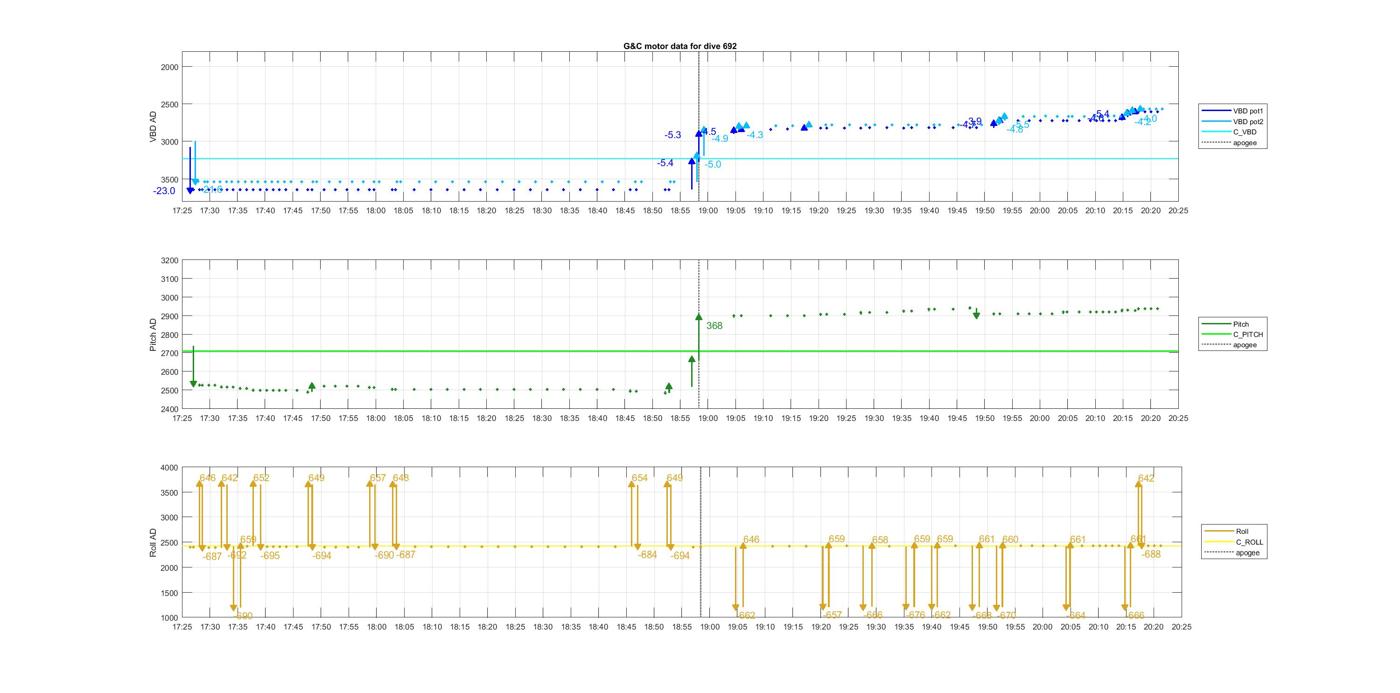
Task: Click the '368' label in the Pitch plot
Action: tap(714, 326)
